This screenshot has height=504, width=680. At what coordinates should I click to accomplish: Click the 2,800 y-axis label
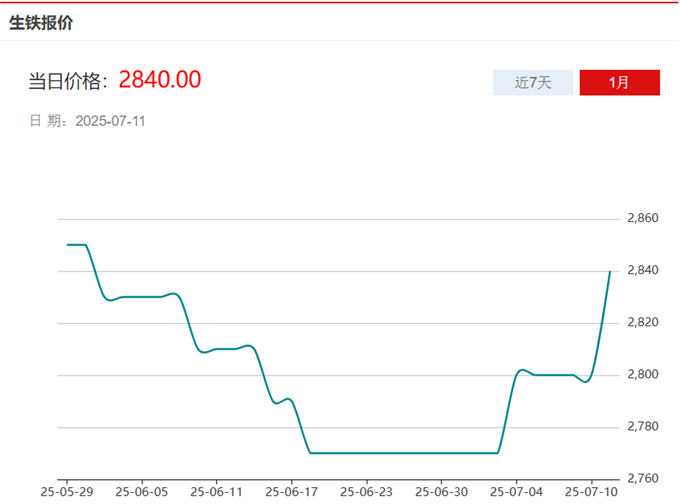(x=642, y=374)
